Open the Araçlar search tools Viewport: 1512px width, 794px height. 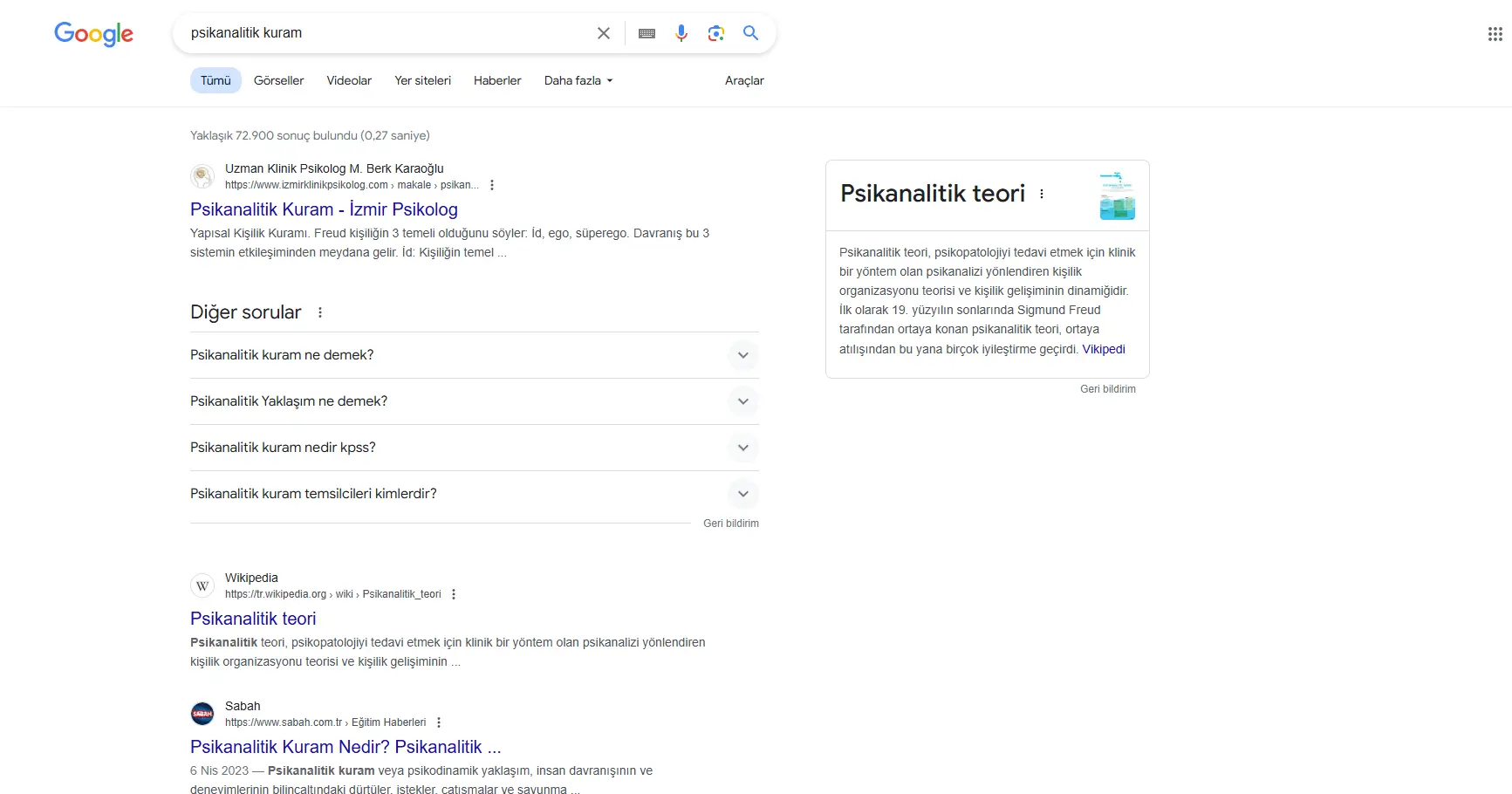[744, 80]
